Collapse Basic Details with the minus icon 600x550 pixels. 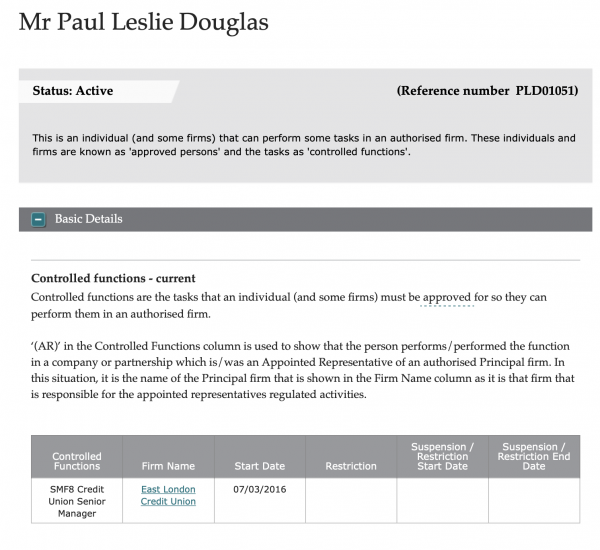coord(38,220)
